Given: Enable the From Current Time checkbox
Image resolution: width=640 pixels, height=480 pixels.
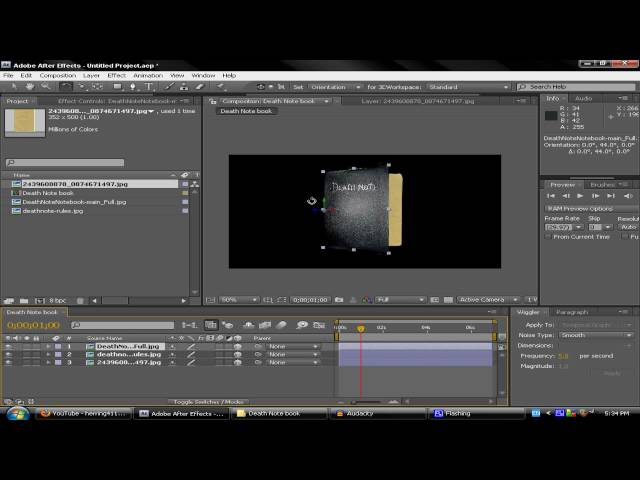Looking at the screenshot, I should [548, 237].
